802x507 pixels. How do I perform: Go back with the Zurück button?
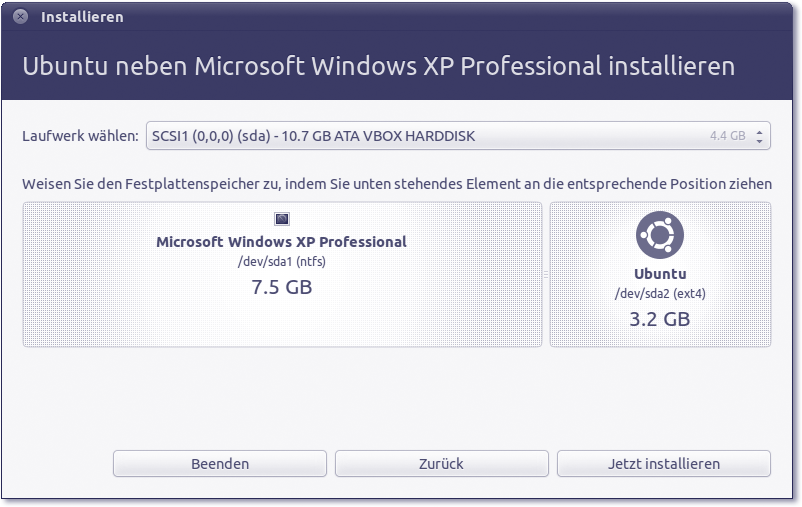pyautogui.click(x=441, y=464)
